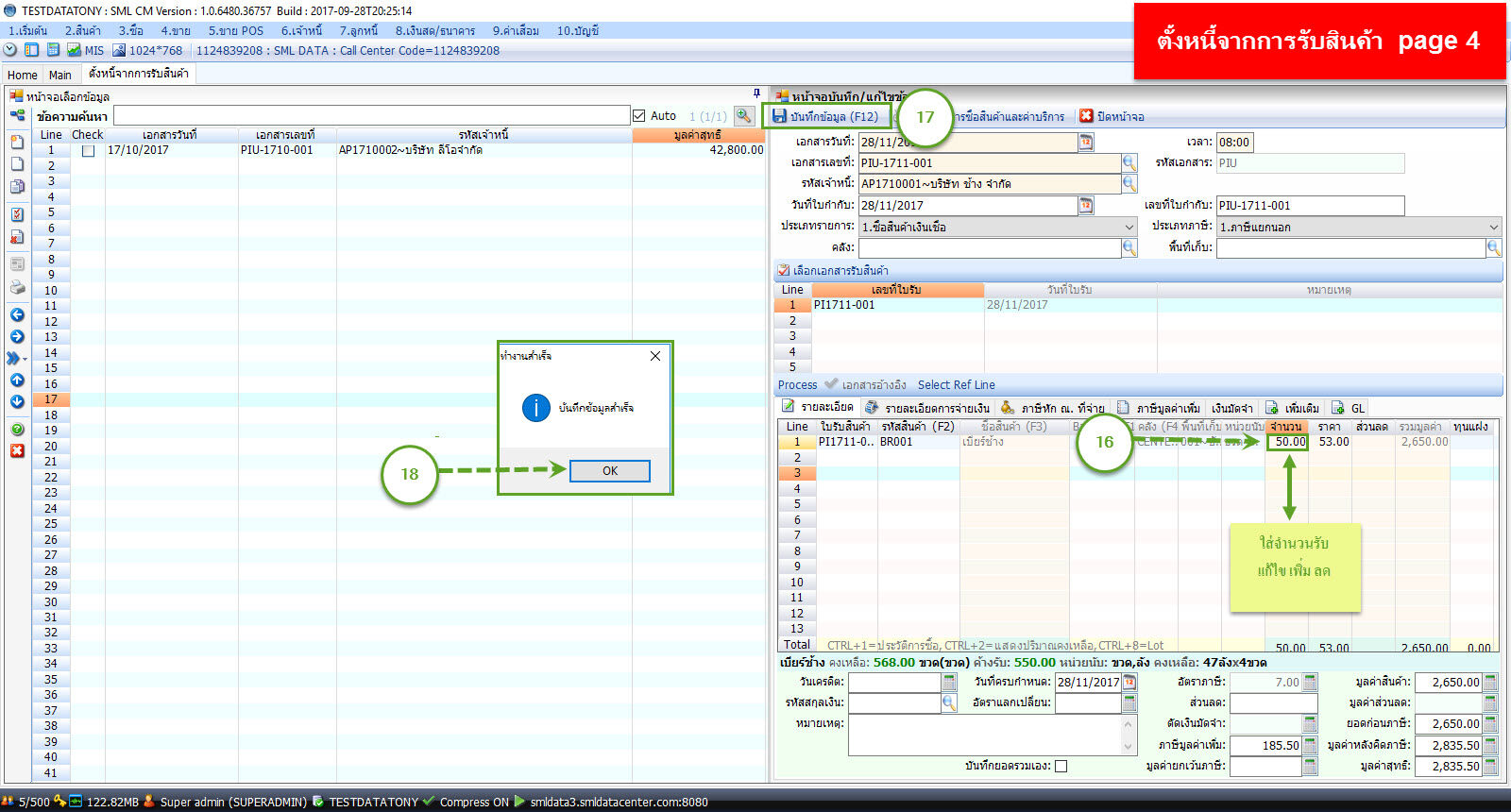The width and height of the screenshot is (1511, 812).
Task: Click the delete document icon in left sidebar
Action: (x=17, y=236)
